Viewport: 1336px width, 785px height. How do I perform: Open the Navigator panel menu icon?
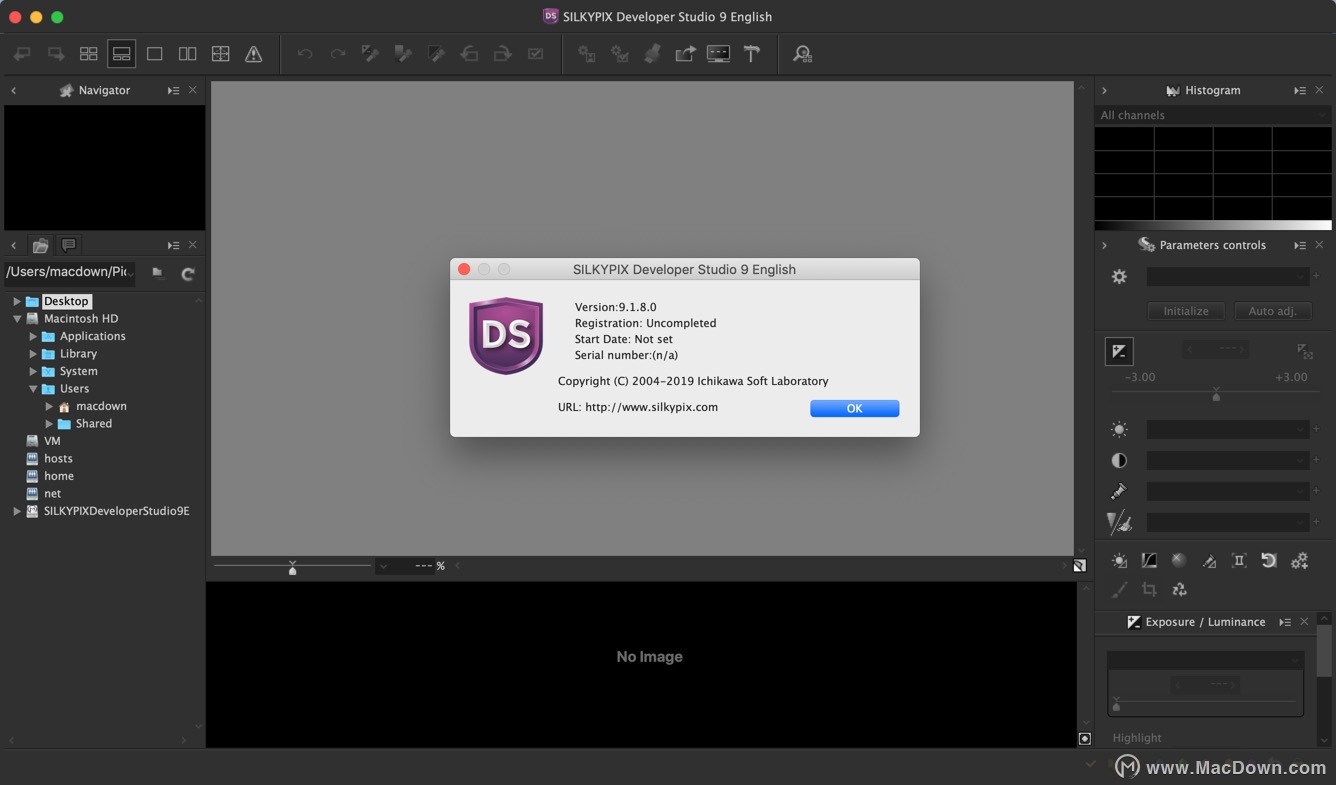pyautogui.click(x=173, y=90)
